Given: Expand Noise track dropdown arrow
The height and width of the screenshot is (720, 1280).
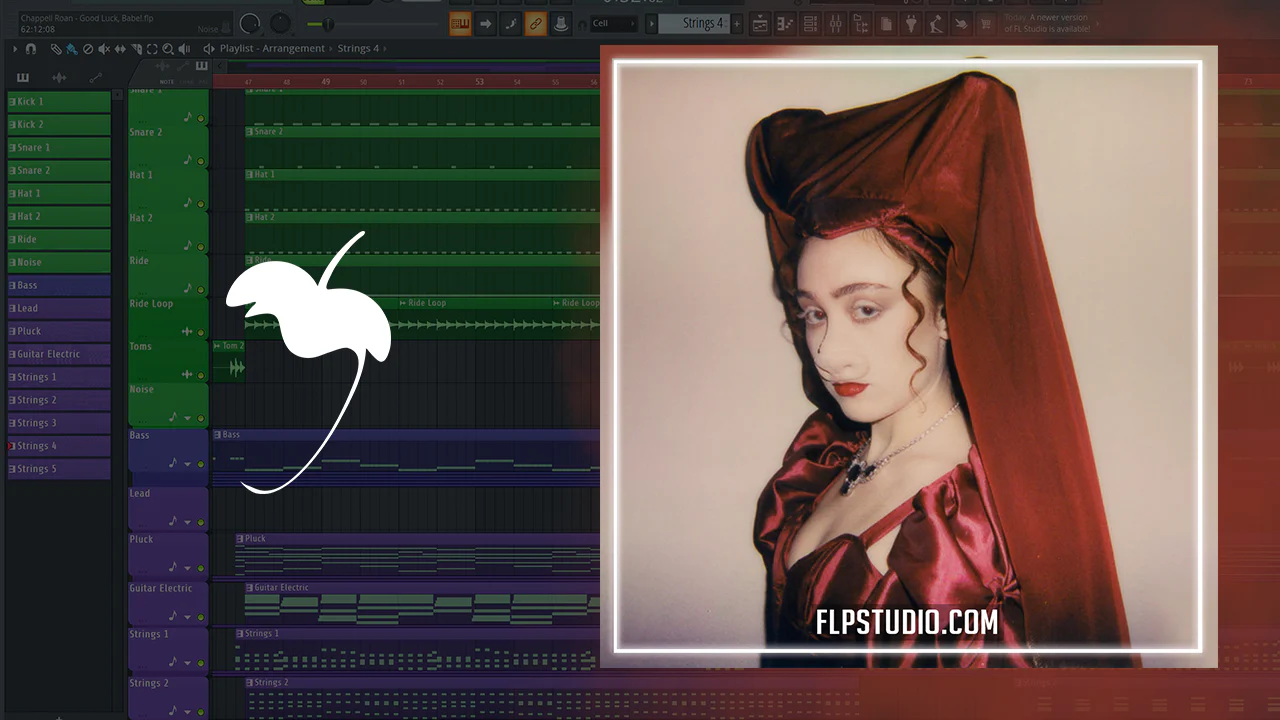Looking at the screenshot, I should point(187,418).
